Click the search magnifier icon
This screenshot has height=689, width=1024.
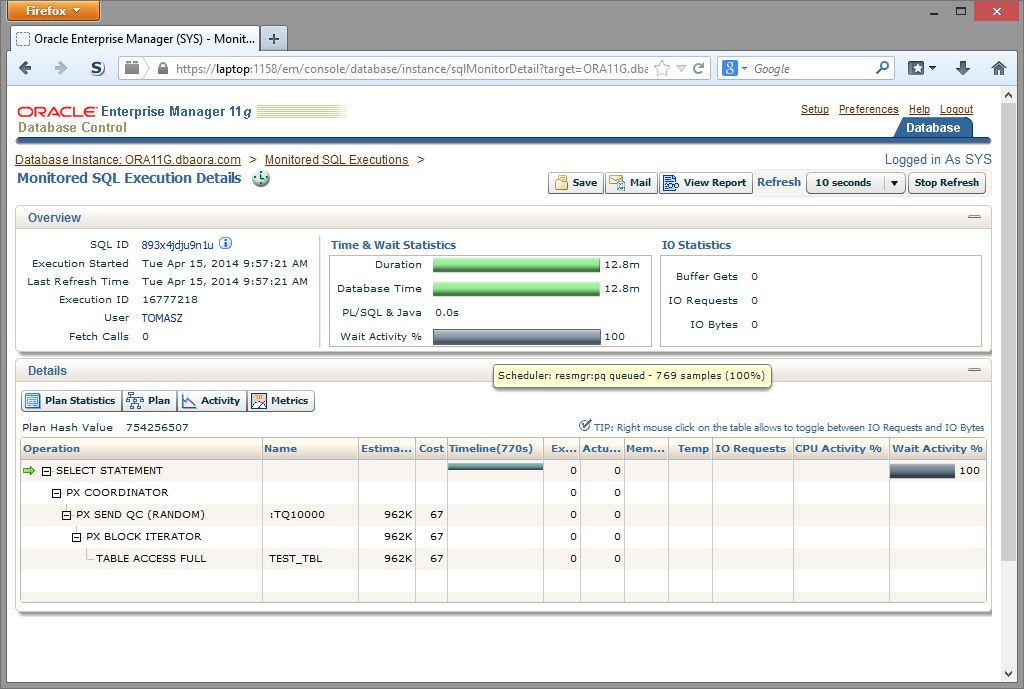coord(882,67)
